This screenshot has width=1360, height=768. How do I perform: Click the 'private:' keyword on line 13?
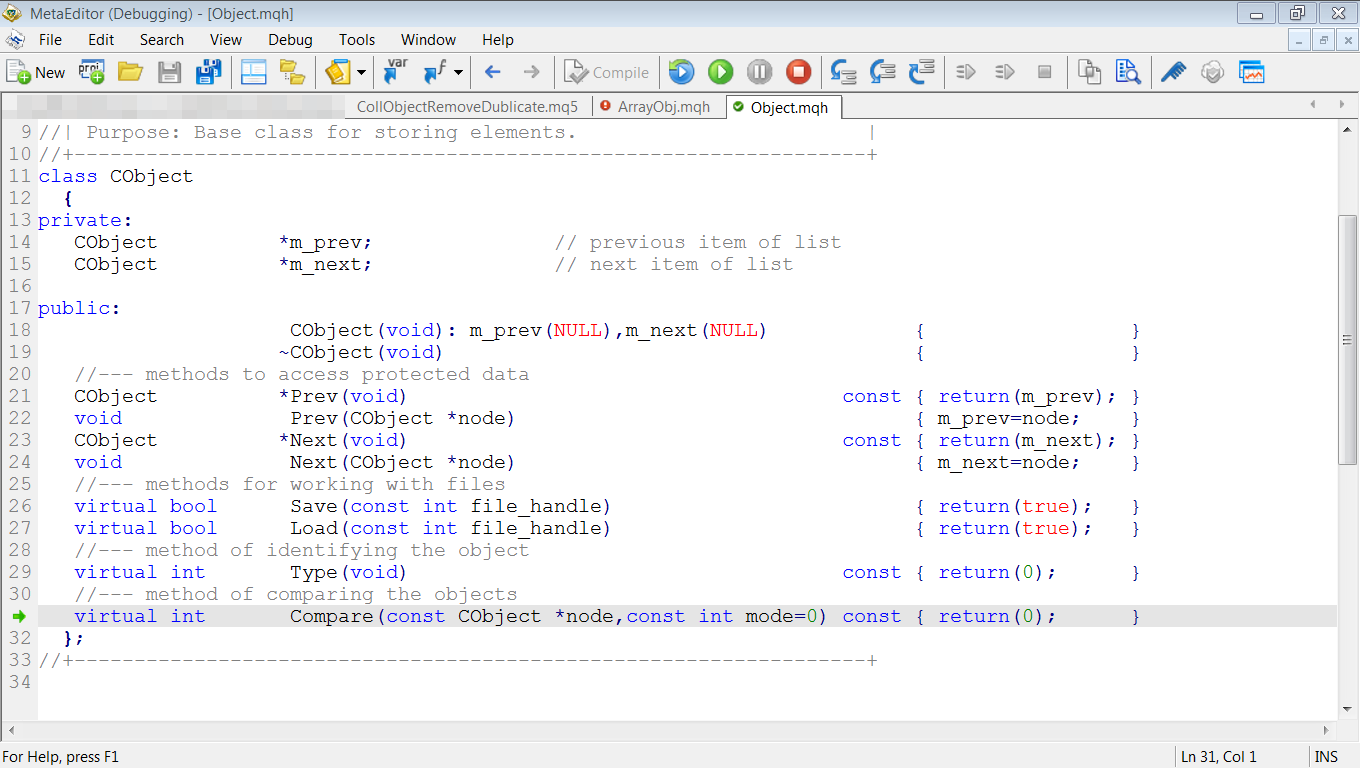click(85, 220)
